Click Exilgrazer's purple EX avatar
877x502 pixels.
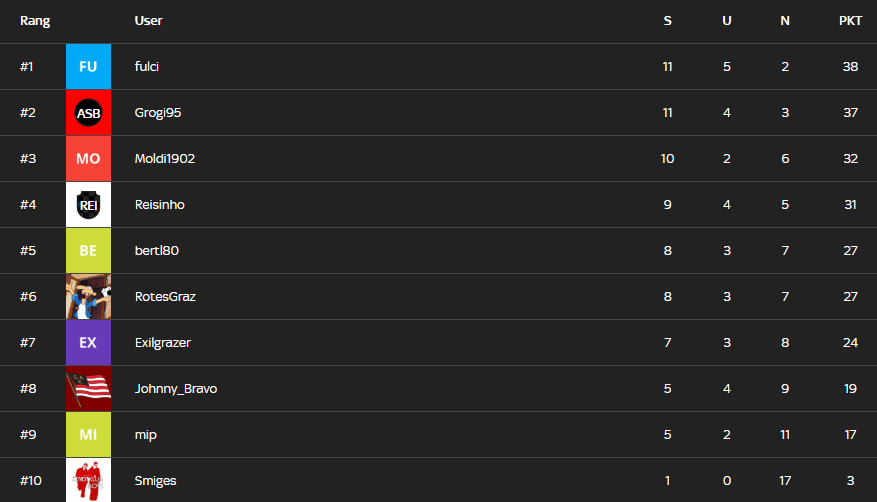pyautogui.click(x=88, y=343)
